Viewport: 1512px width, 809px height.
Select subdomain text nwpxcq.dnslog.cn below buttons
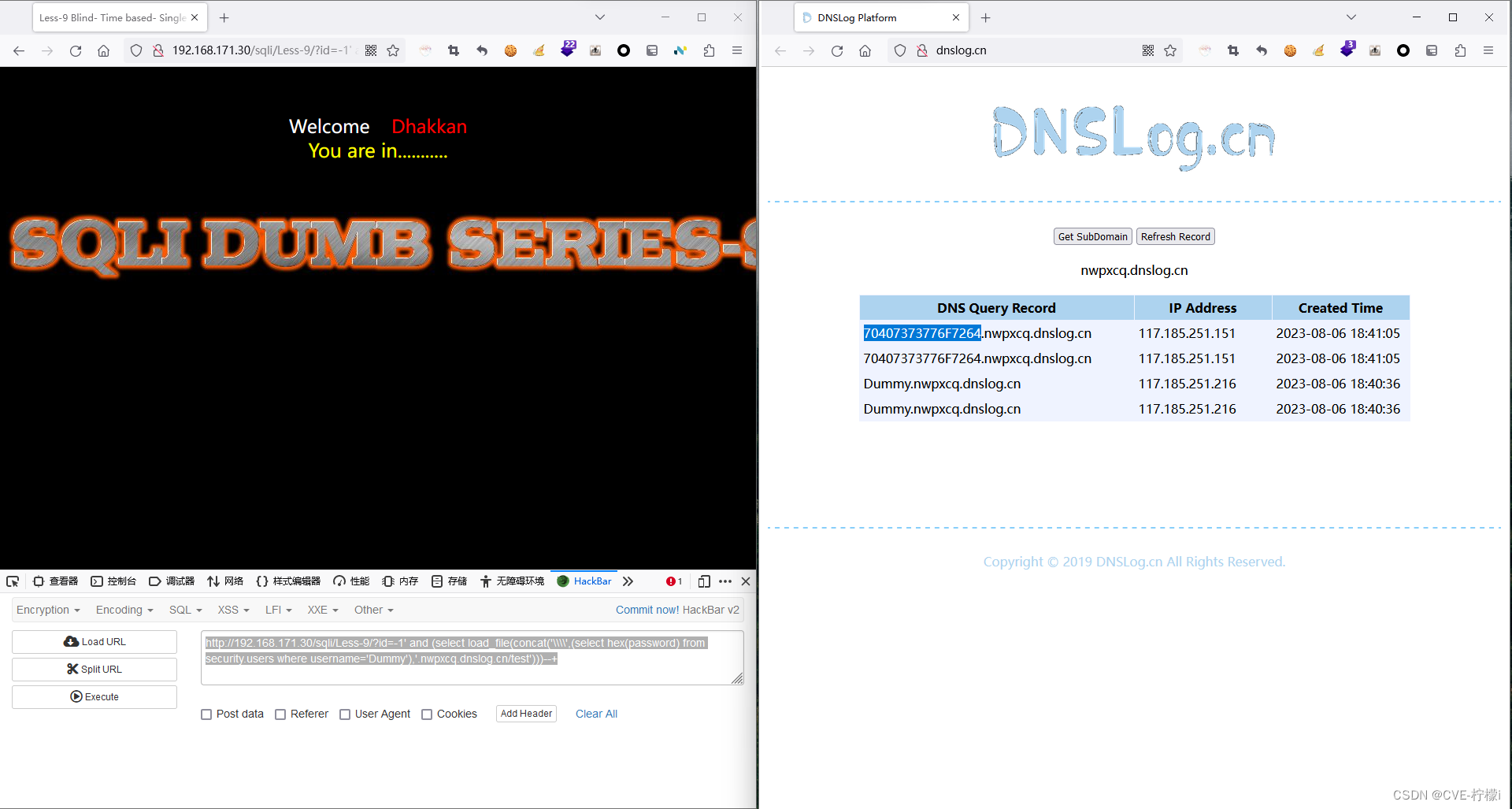click(x=1134, y=270)
